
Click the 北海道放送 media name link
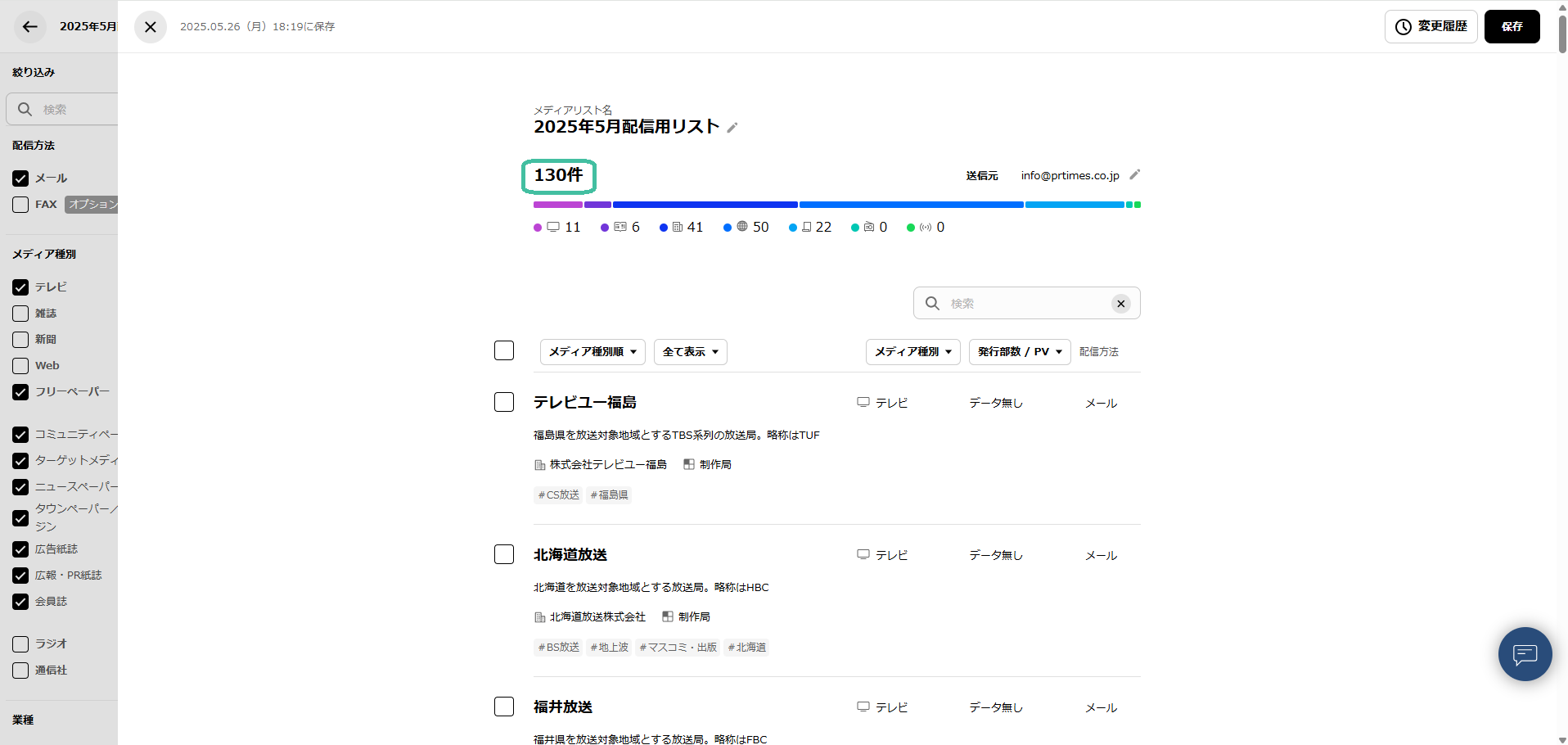[x=570, y=554]
